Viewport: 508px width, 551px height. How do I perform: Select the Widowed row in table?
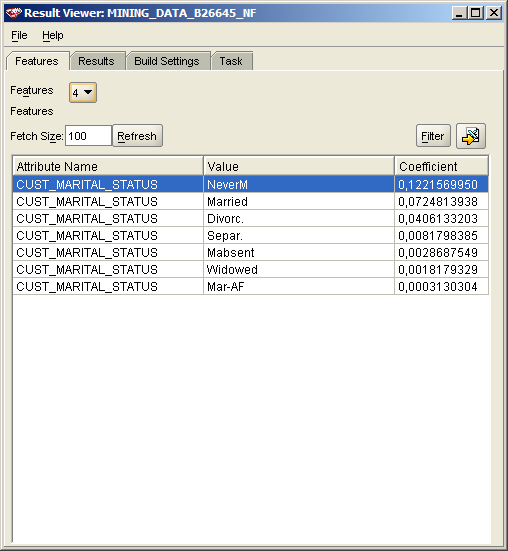tap(250, 270)
